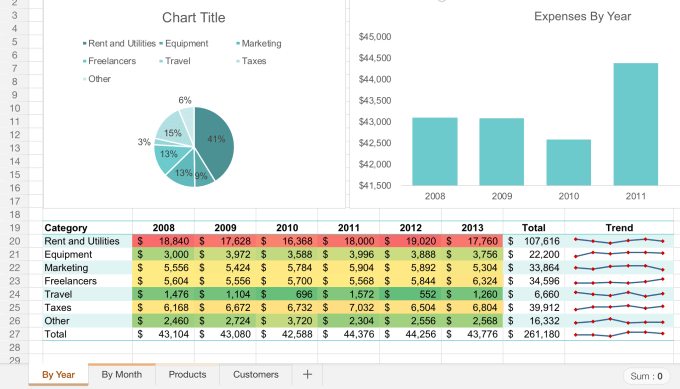Select the Taxes legend entry
The width and height of the screenshot is (680, 389).
(251, 61)
